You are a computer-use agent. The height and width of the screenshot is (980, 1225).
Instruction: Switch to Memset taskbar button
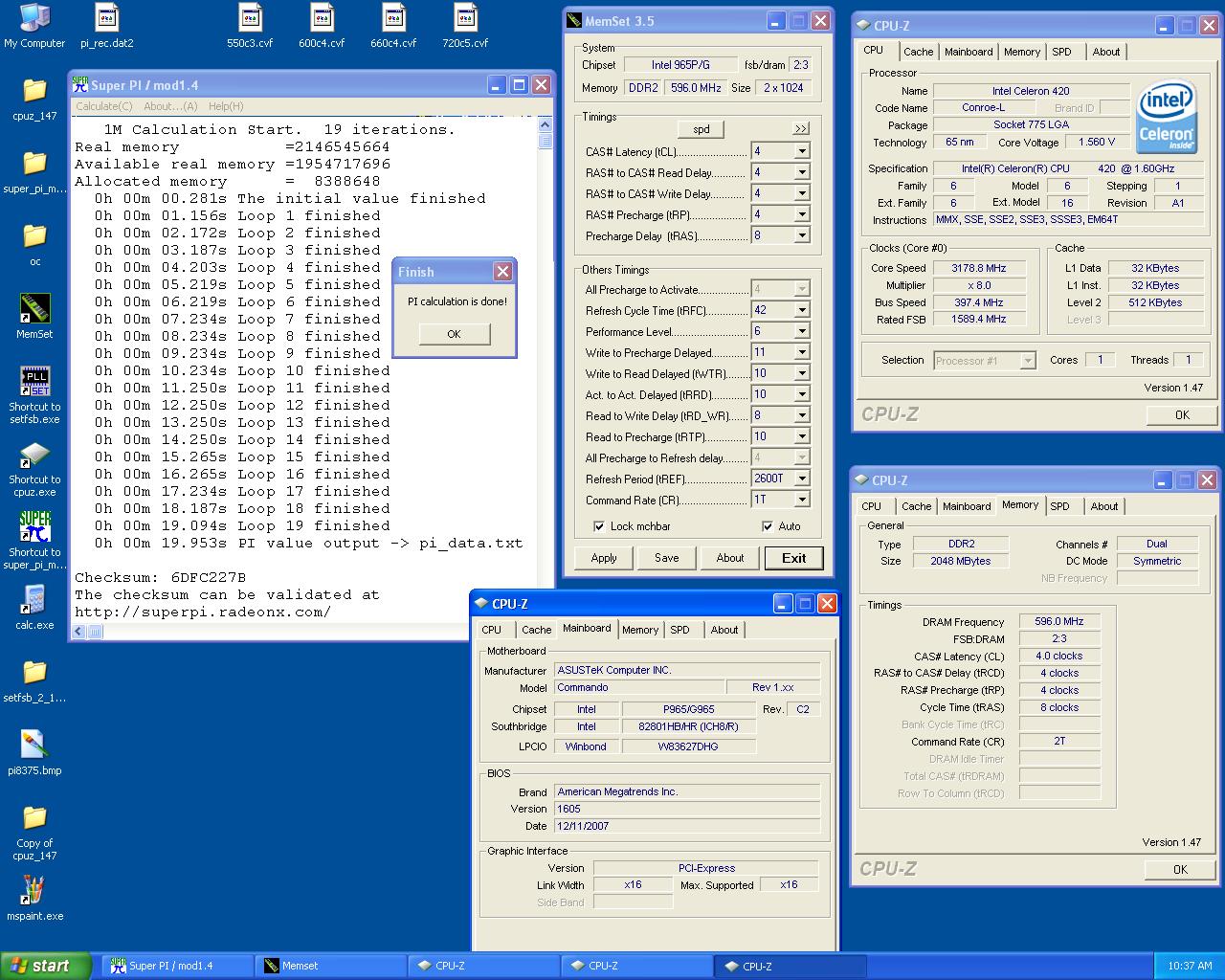pyautogui.click(x=329, y=966)
